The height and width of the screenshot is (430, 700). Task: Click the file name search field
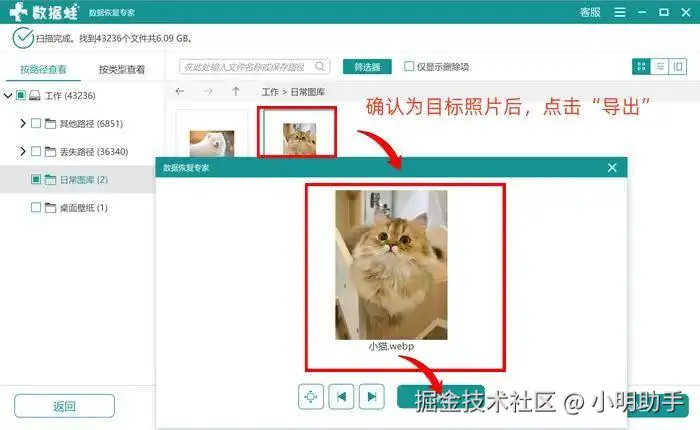(254, 67)
